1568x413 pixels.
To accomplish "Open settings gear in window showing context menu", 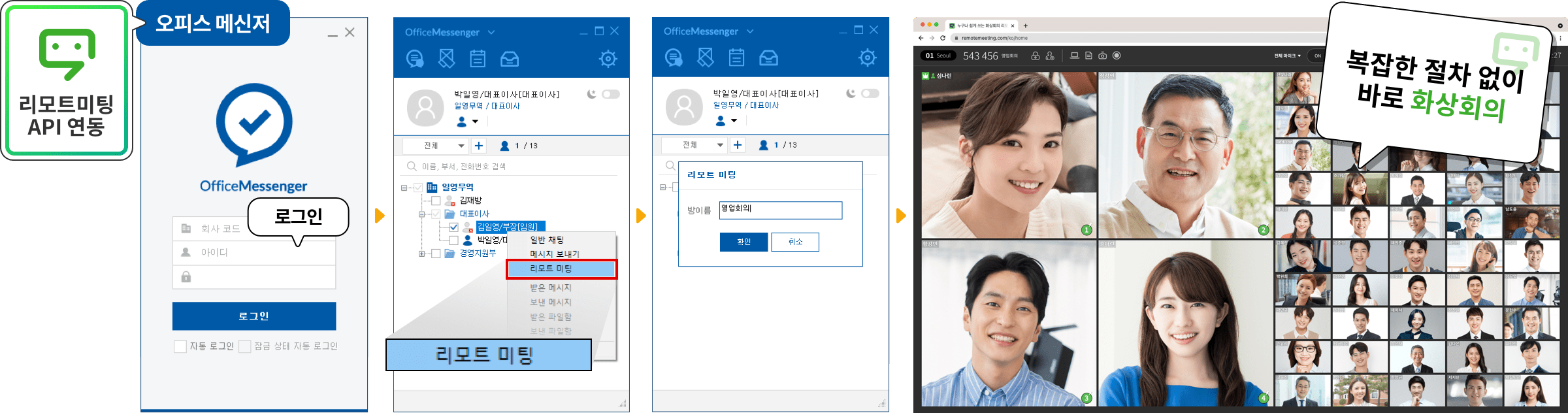I will (608, 59).
